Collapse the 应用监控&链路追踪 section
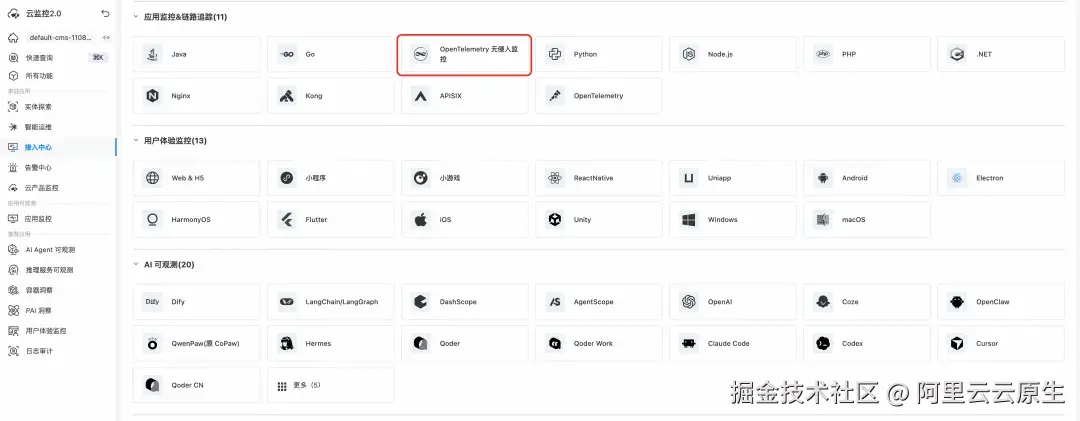 click(x=135, y=17)
